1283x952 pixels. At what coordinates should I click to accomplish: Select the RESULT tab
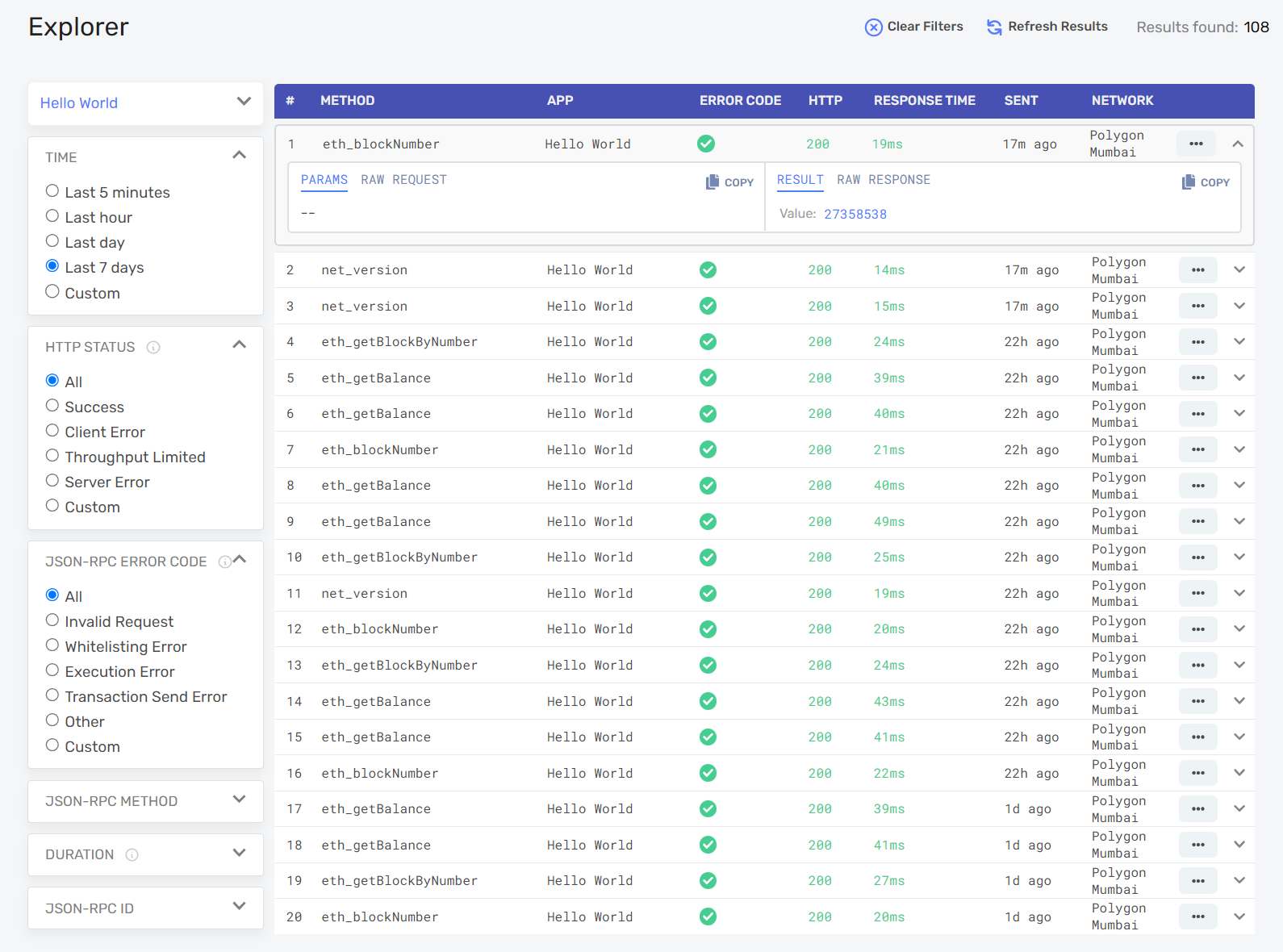click(x=800, y=180)
